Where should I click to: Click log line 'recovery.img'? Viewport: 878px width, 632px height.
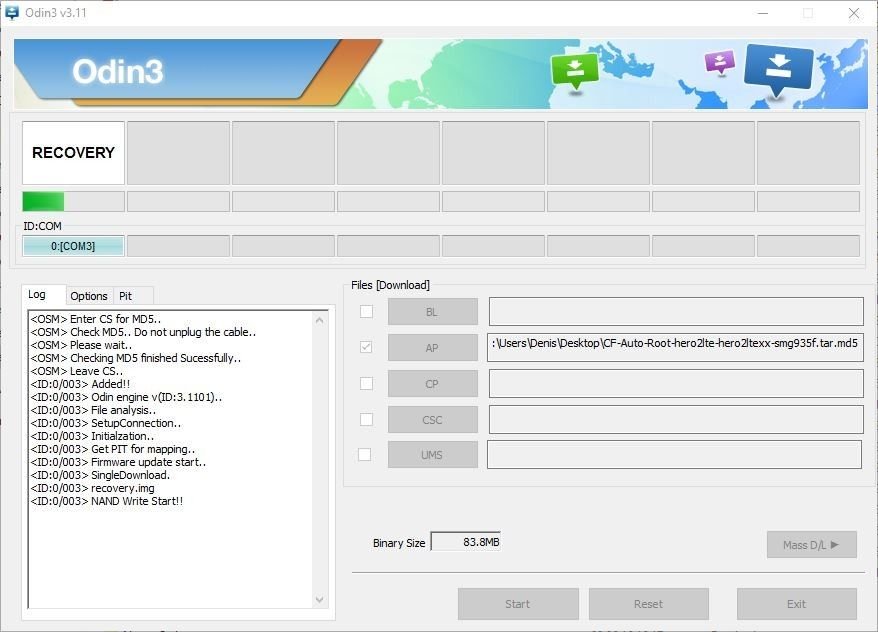(92, 488)
